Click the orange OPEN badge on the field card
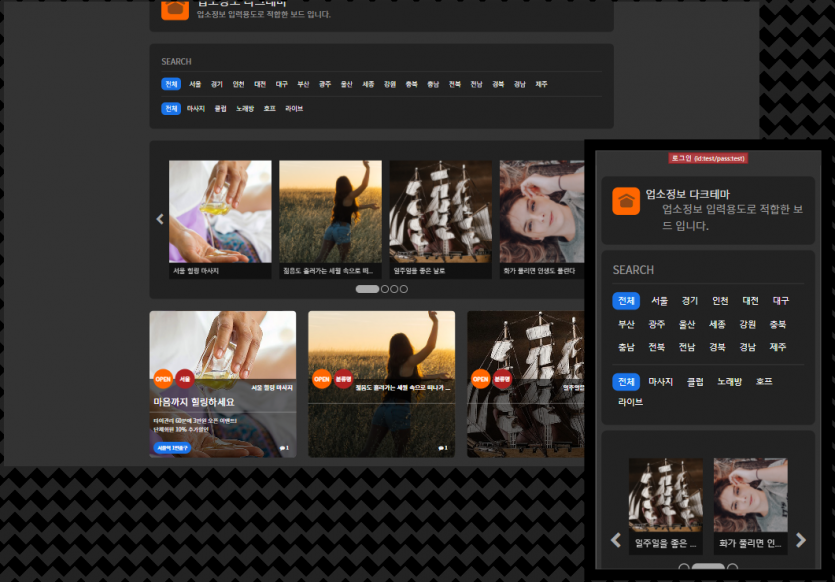The height and width of the screenshot is (582, 835). (x=322, y=379)
